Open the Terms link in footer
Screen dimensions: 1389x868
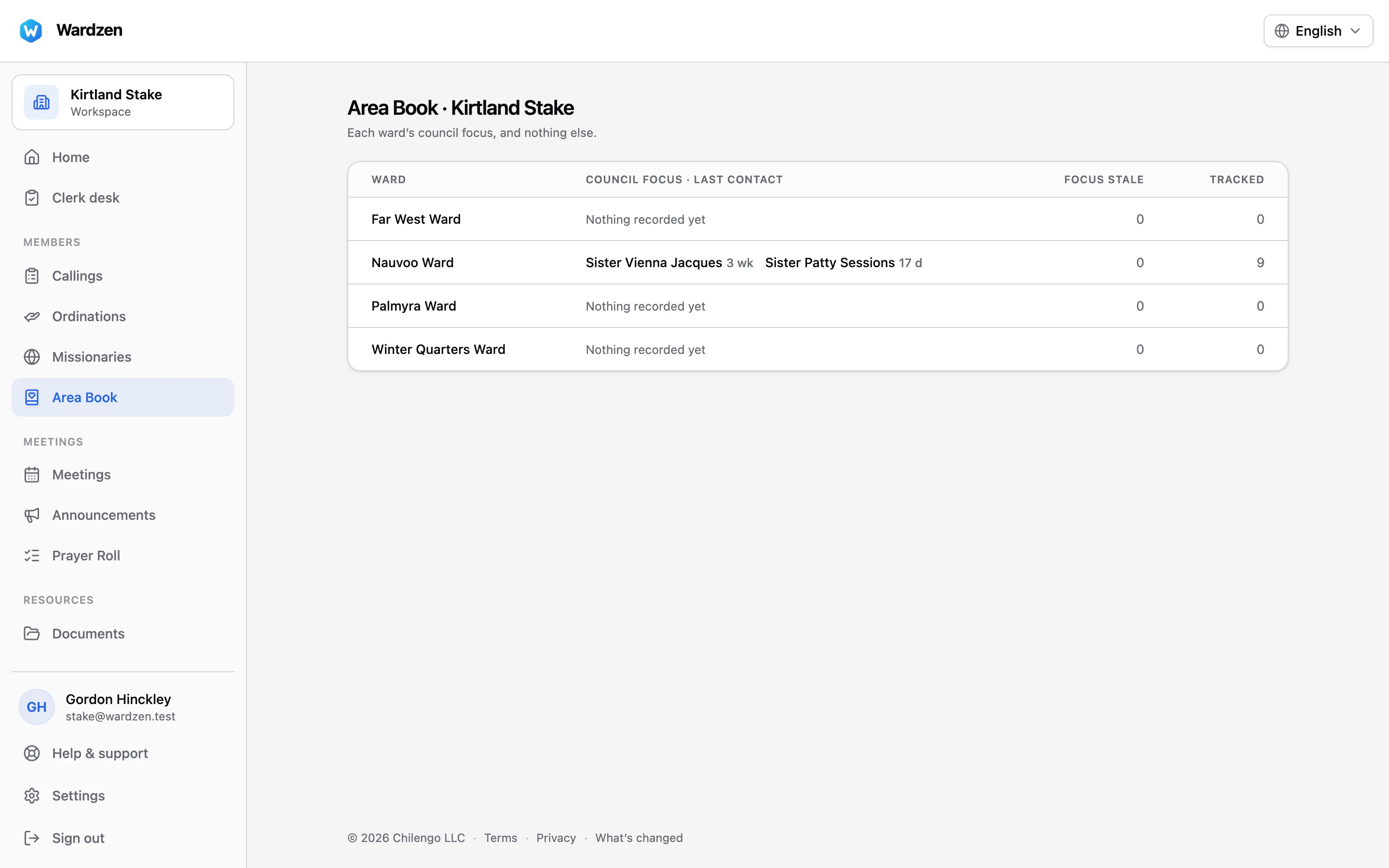tap(501, 838)
